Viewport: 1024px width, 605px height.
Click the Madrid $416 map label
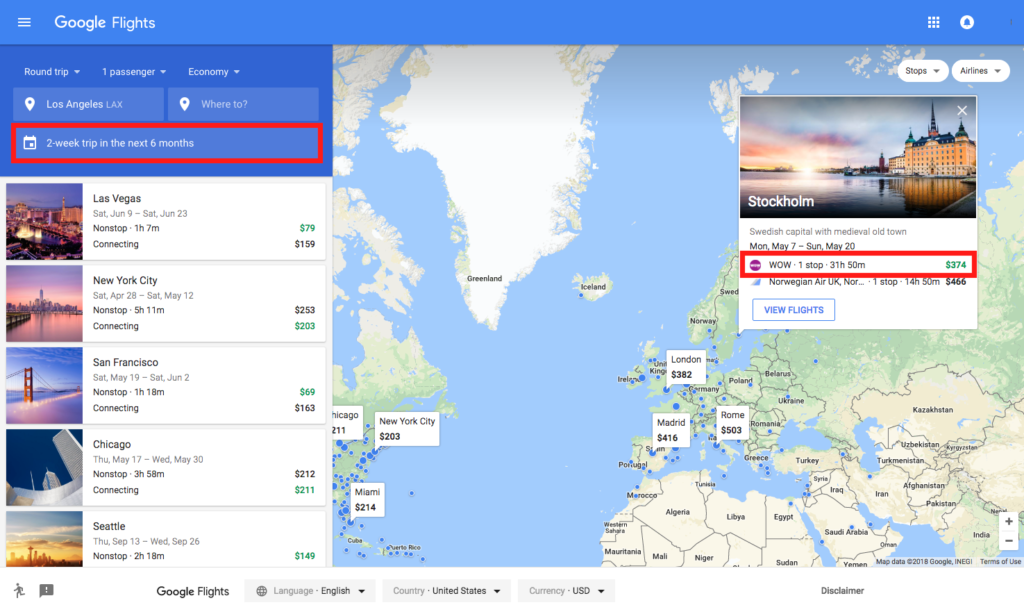pyautogui.click(x=671, y=430)
